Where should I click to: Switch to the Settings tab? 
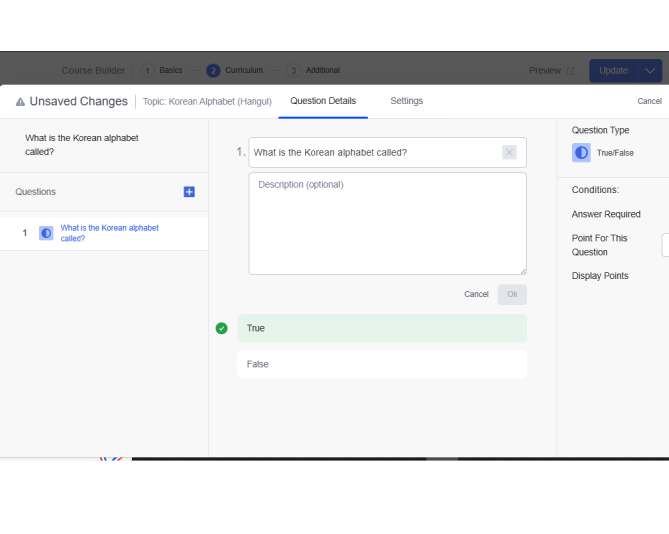pyautogui.click(x=406, y=101)
